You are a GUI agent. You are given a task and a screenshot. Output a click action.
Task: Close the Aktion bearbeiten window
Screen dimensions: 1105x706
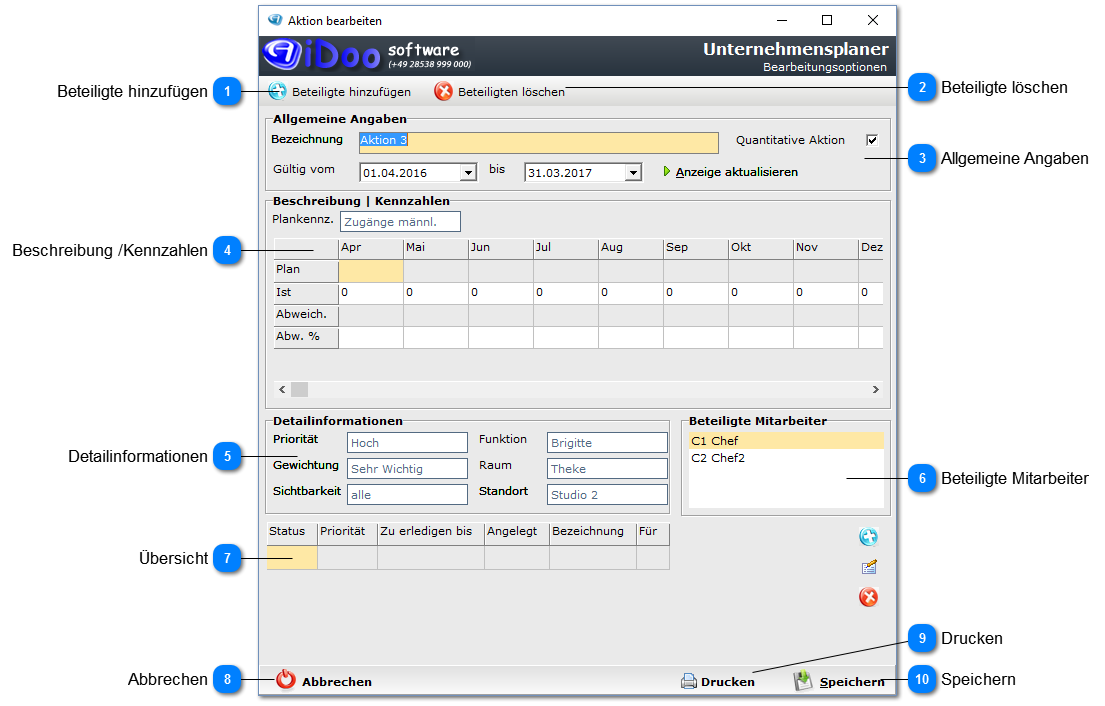(872, 20)
